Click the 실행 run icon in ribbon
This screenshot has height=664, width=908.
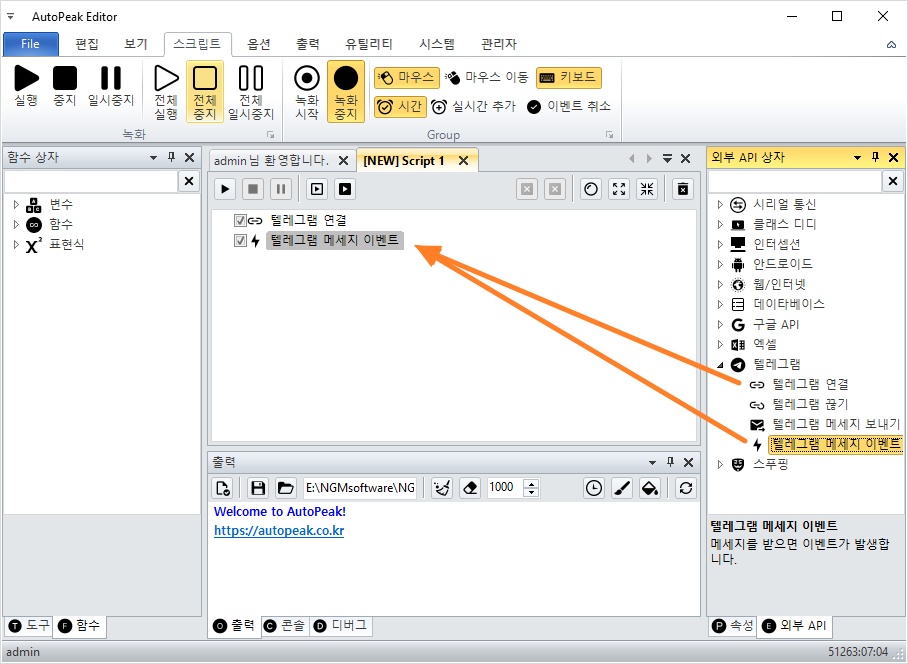click(26, 86)
